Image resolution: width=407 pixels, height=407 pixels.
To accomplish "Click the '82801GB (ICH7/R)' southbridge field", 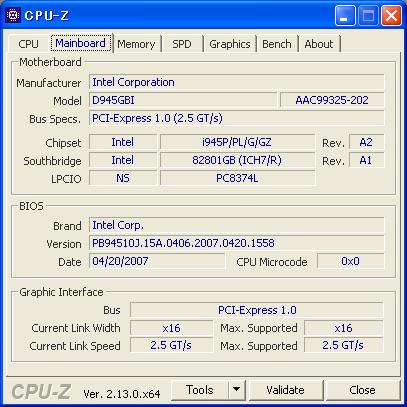I will [x=237, y=160].
